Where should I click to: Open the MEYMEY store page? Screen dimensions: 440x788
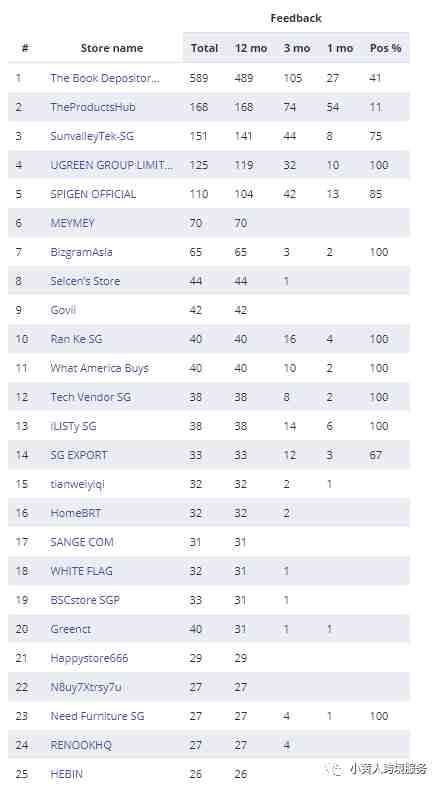pos(72,223)
